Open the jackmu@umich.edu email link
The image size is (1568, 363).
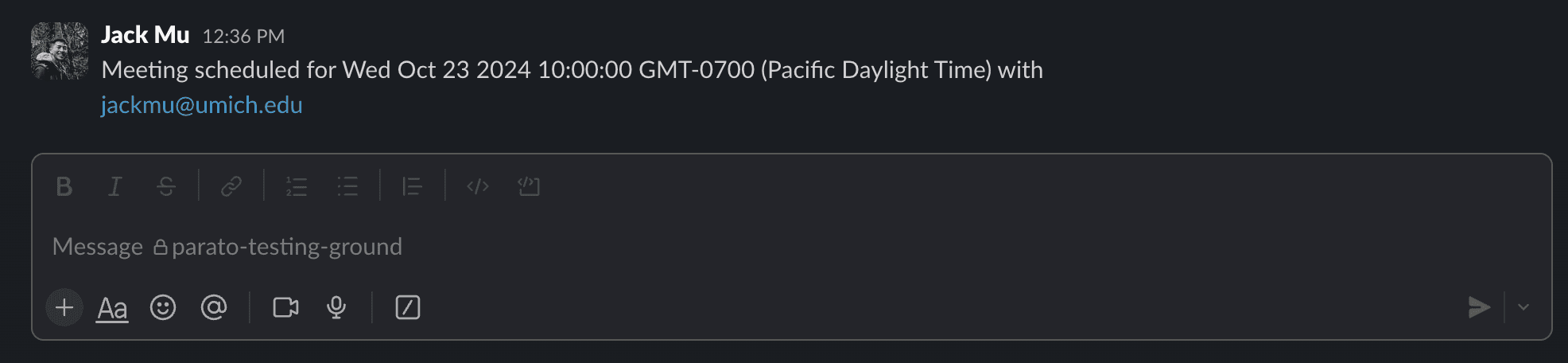(x=202, y=105)
